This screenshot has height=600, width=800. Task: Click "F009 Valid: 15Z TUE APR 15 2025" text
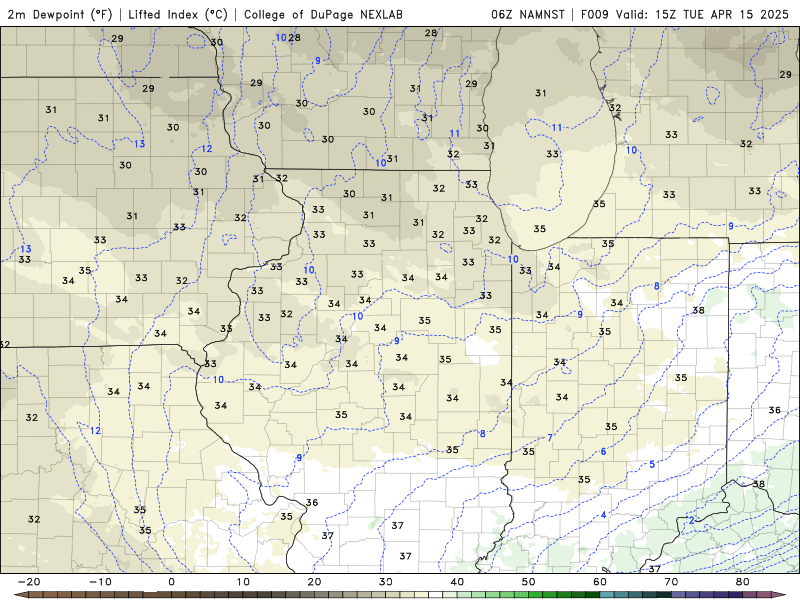coord(685,14)
